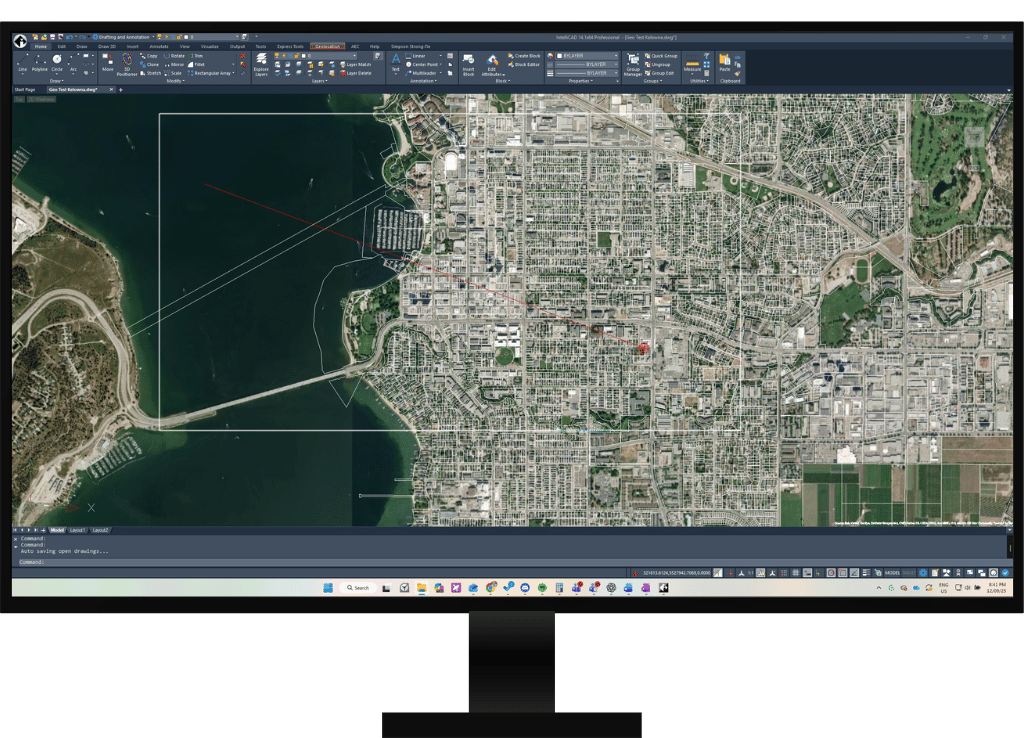Expand the Rectangular Array dropdown

pos(233,73)
